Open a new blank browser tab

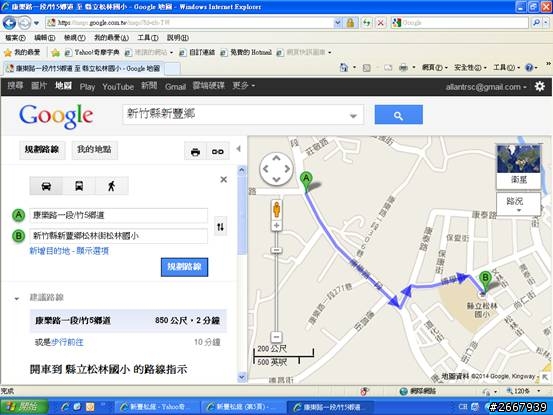pyautogui.click(x=172, y=69)
